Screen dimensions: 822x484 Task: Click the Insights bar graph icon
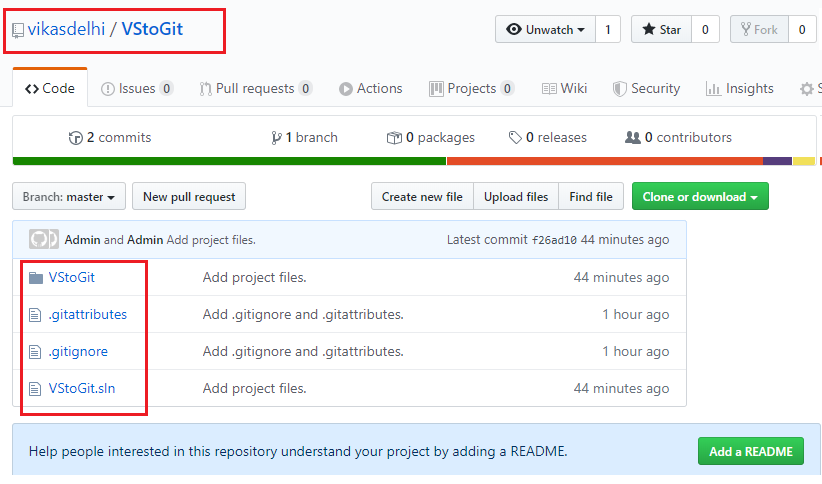point(713,89)
